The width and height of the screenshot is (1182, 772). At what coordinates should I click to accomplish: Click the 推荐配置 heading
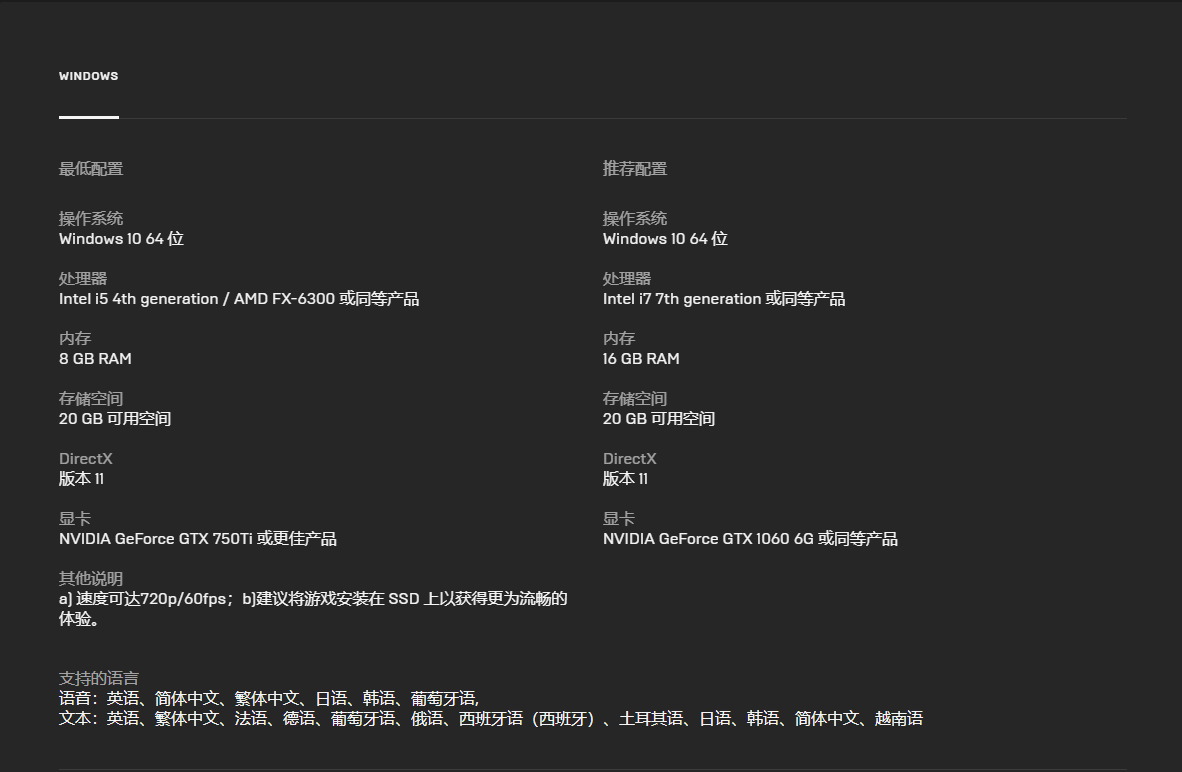(635, 169)
